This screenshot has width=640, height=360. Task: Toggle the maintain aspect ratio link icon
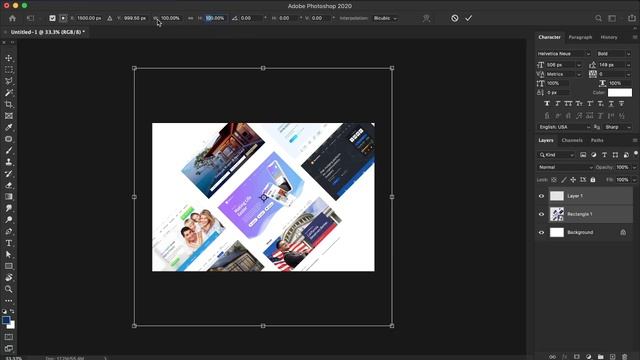(x=190, y=18)
